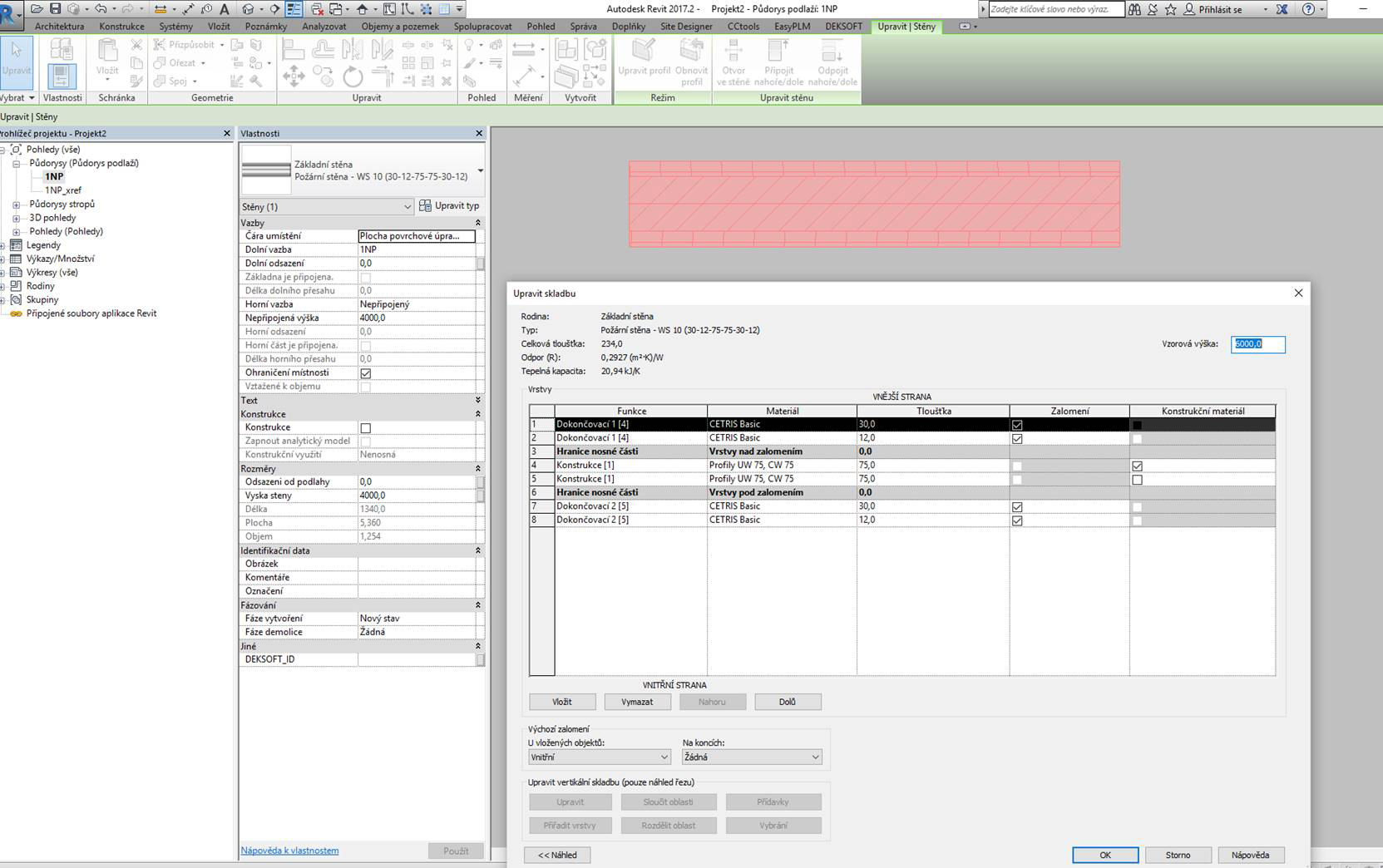Uncheck Konstrukční materiál for layer row 4
Viewport: 1383px width, 868px height.
coord(1137,466)
